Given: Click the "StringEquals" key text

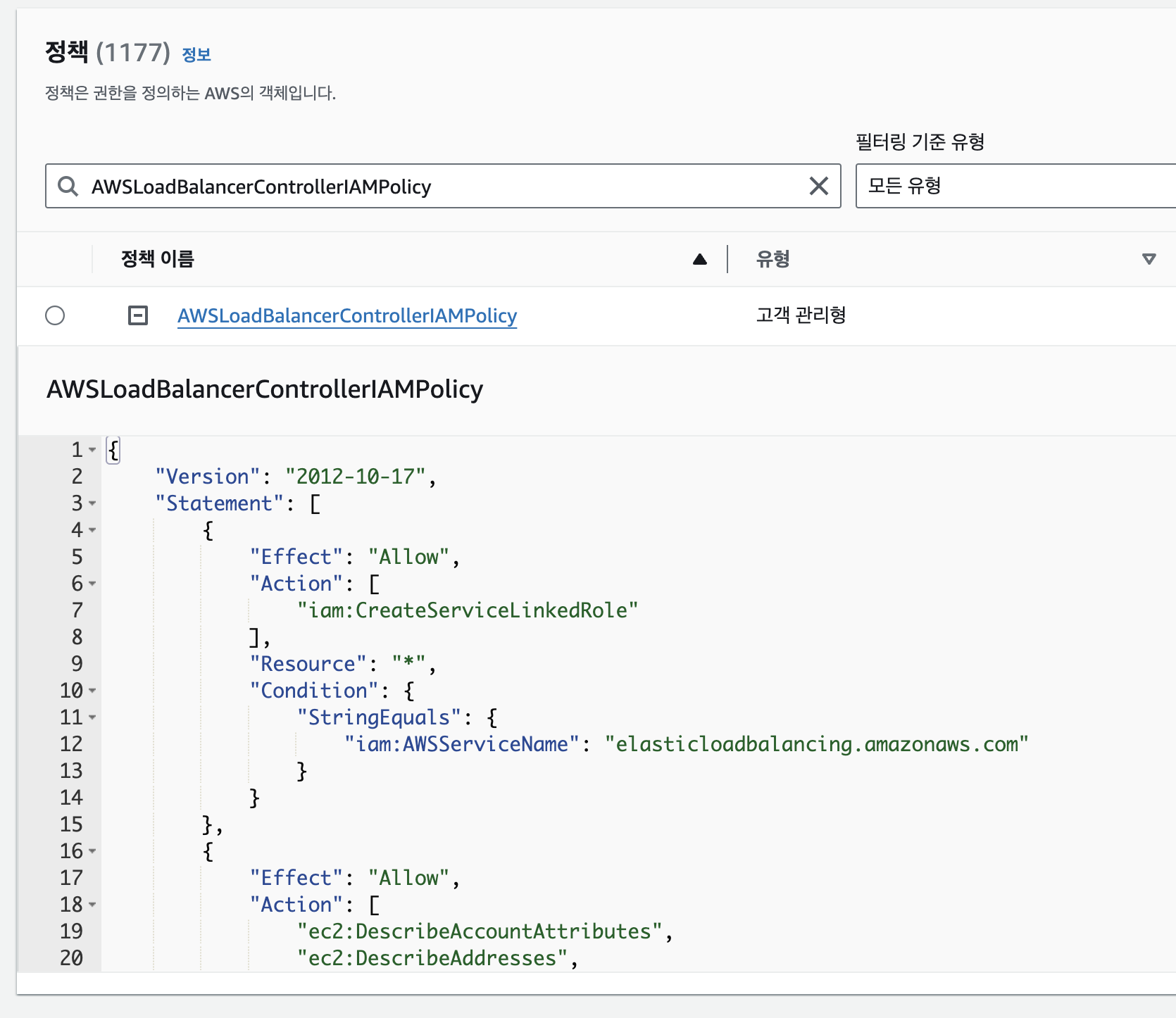Looking at the screenshot, I should tap(379, 717).
